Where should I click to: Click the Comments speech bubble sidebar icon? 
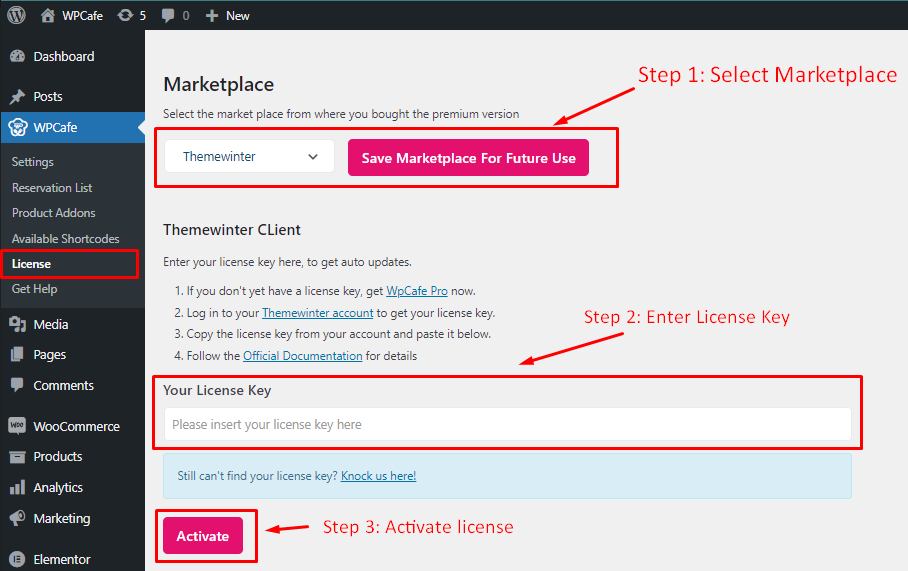pos(17,385)
